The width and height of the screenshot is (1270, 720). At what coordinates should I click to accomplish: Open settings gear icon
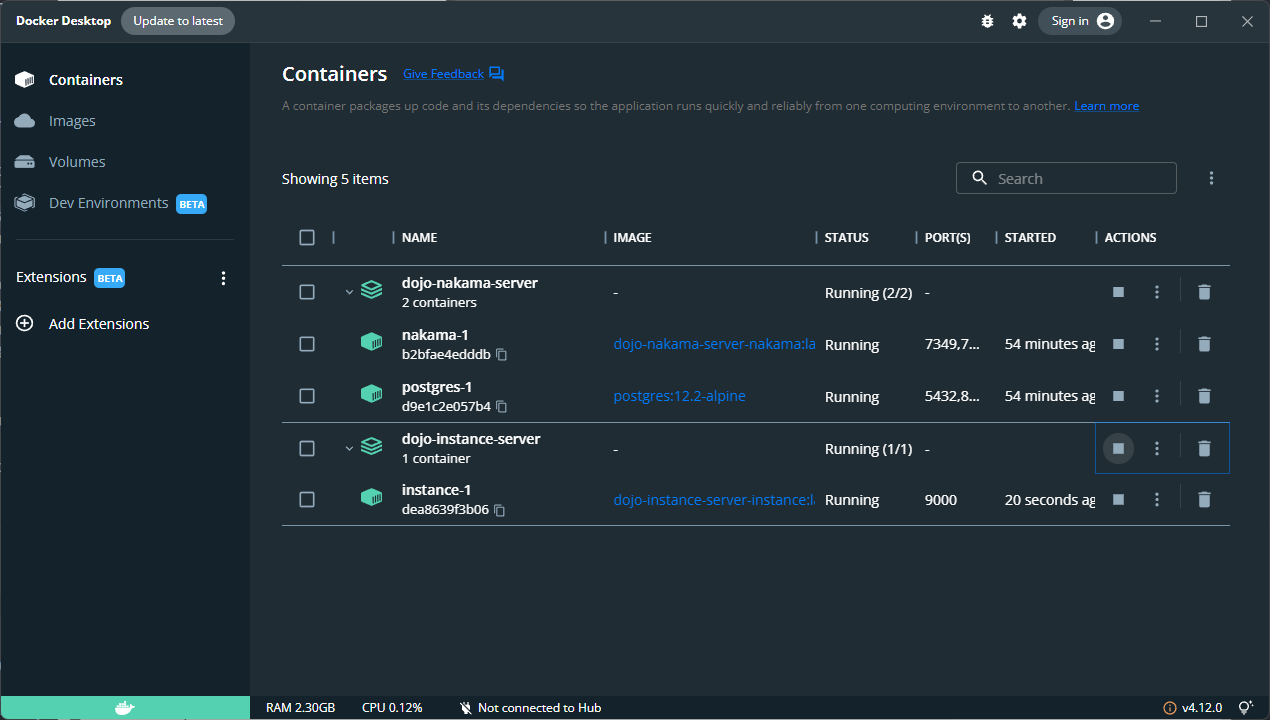click(x=1019, y=21)
